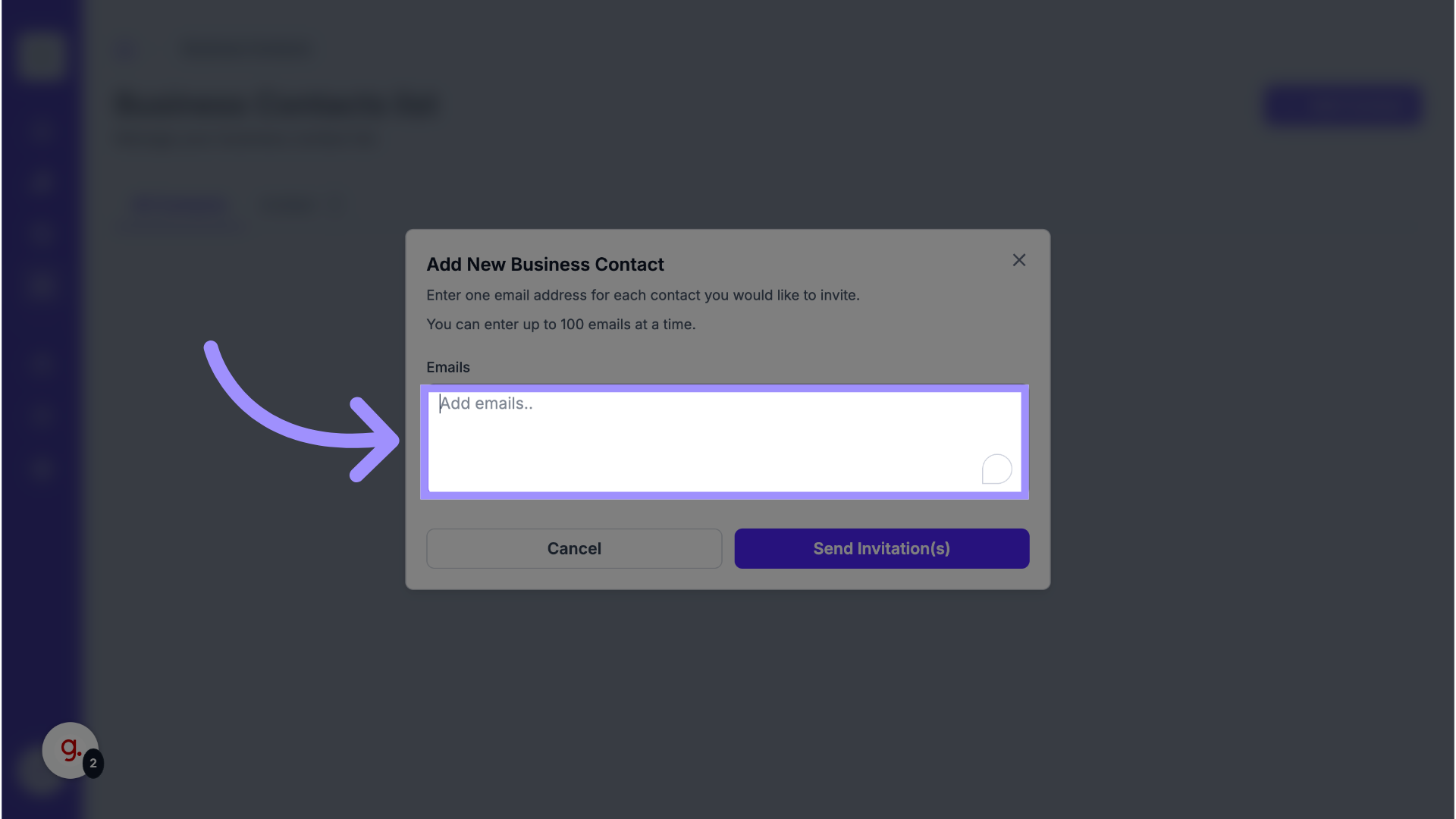Image resolution: width=1456 pixels, height=819 pixels.
Task: Click the Send Invitation(s) button
Action: click(881, 548)
